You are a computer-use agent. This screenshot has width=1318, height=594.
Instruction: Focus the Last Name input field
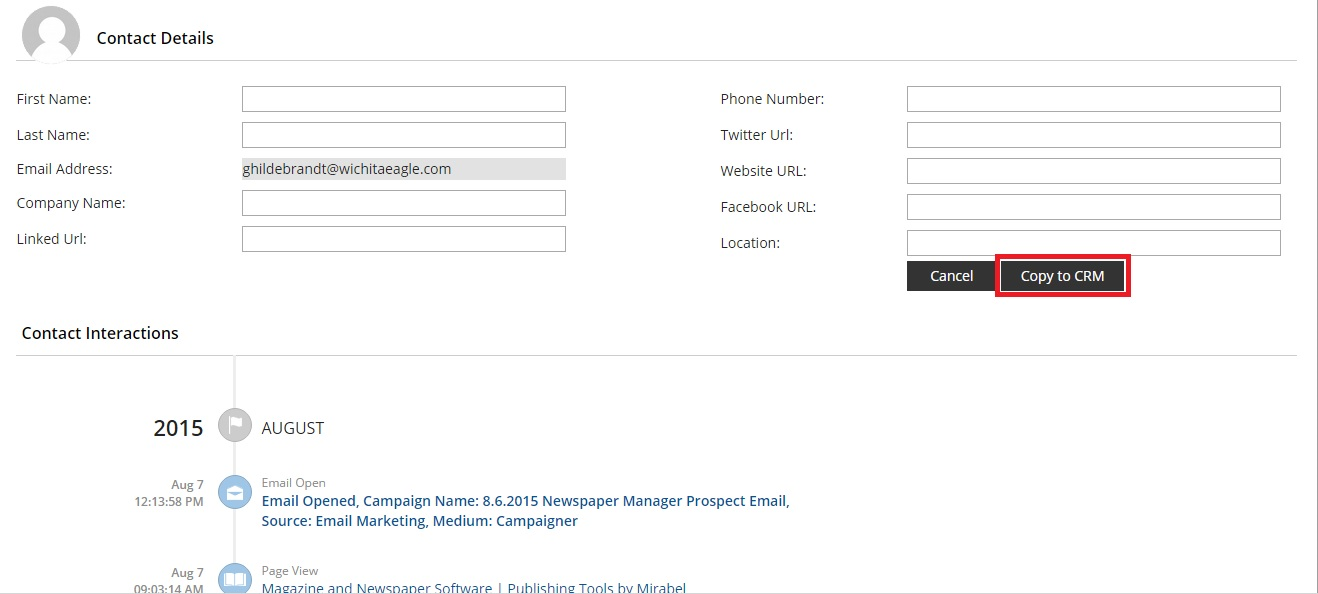[x=404, y=135]
